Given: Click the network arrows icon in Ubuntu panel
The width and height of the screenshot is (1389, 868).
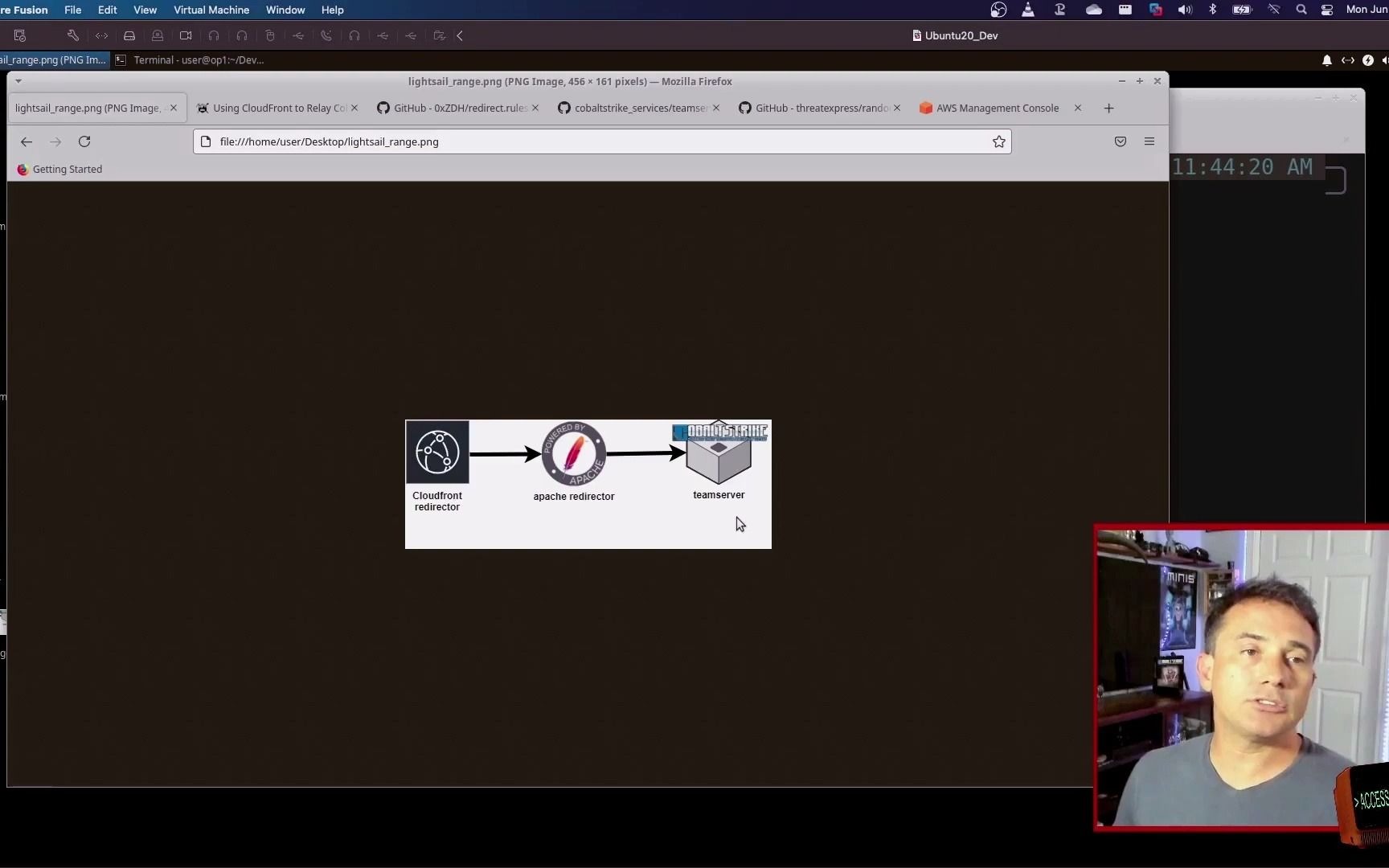Looking at the screenshot, I should pyautogui.click(x=1348, y=60).
